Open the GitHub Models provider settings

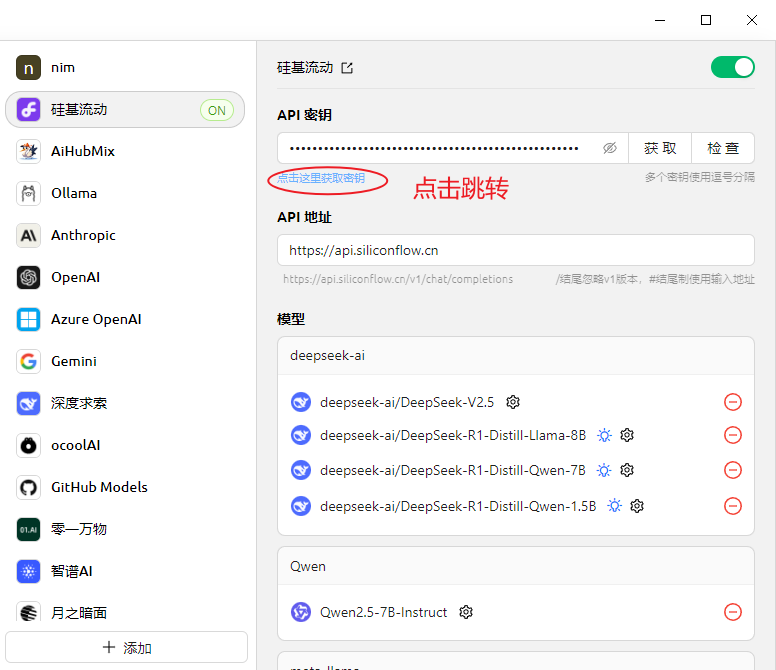pyautogui.click(x=125, y=487)
